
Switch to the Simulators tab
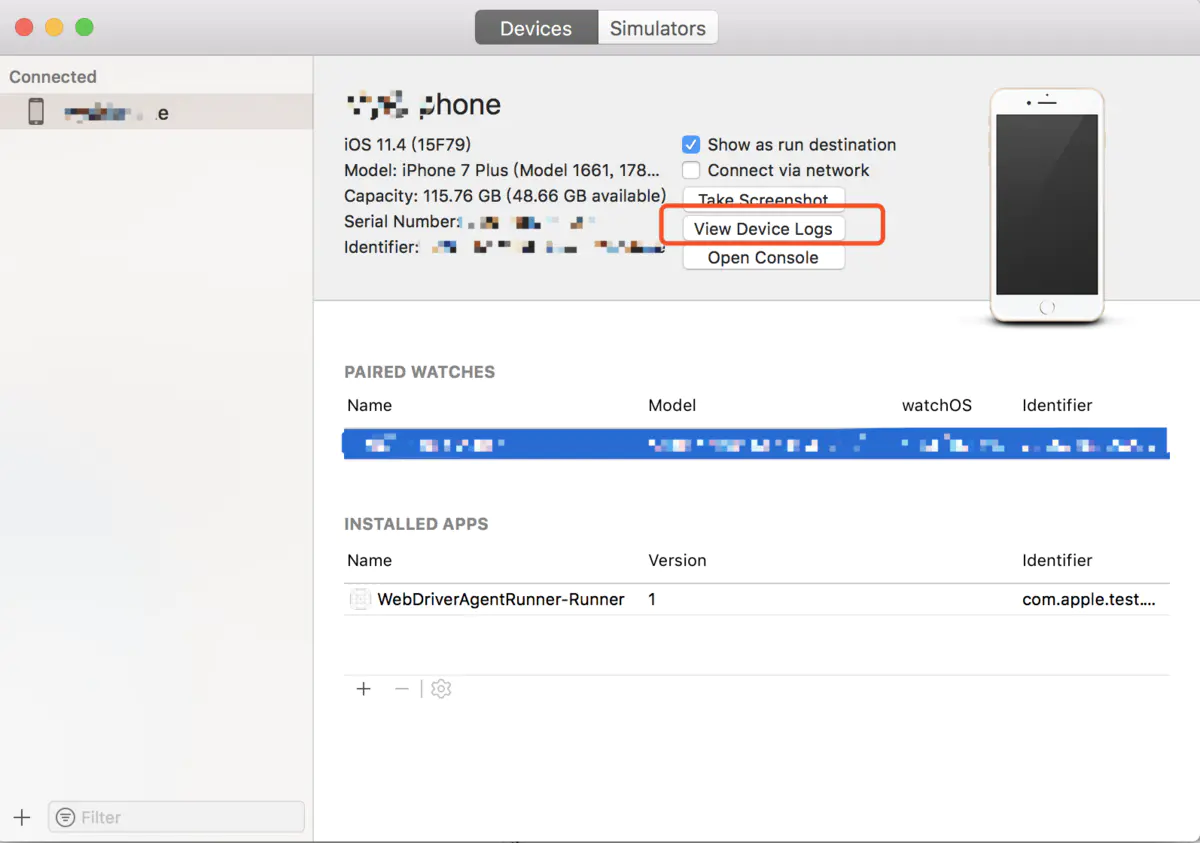658,28
